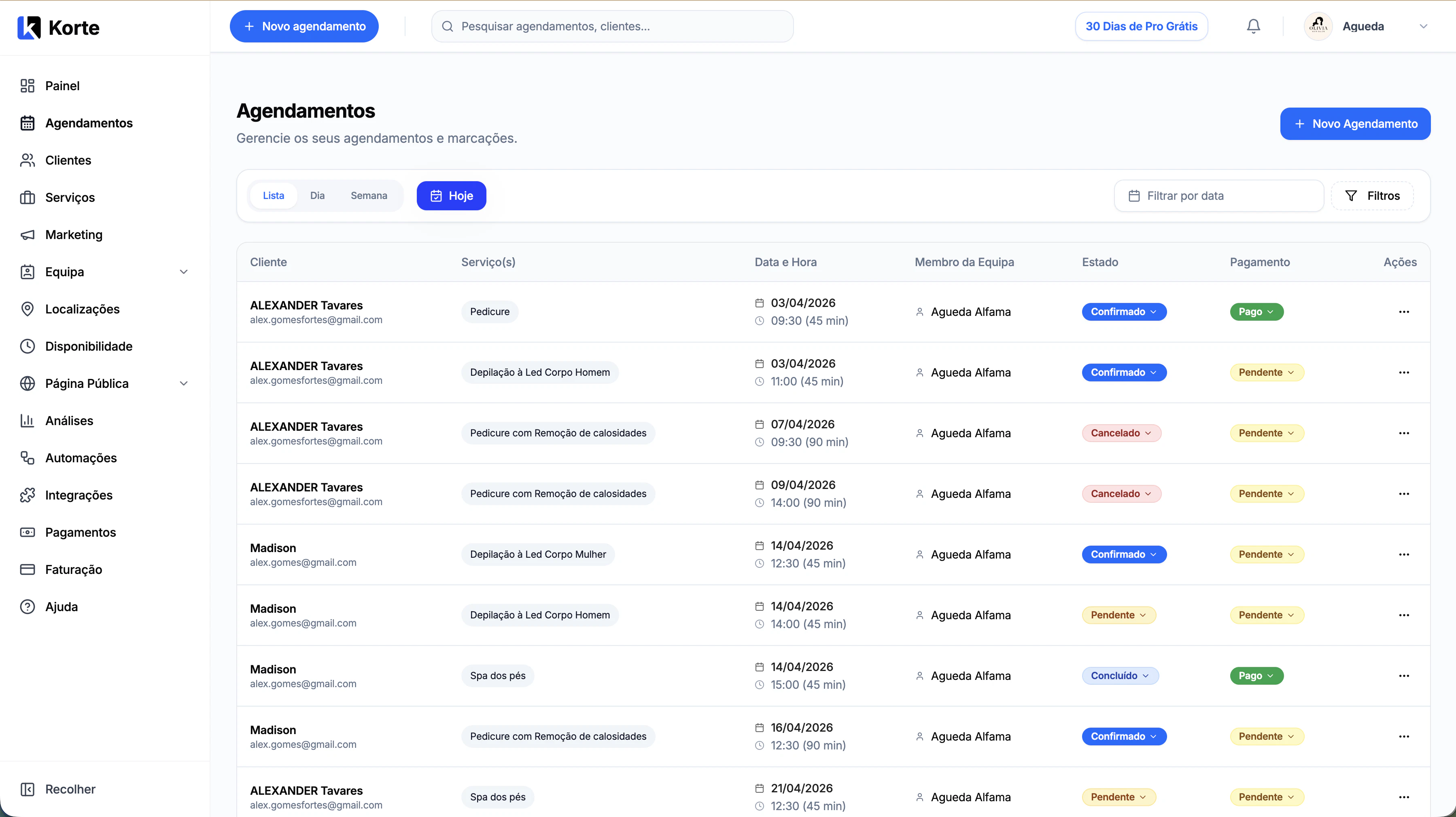Expand the Página Pública submenu
This screenshot has width=1456, height=817.
(183, 384)
